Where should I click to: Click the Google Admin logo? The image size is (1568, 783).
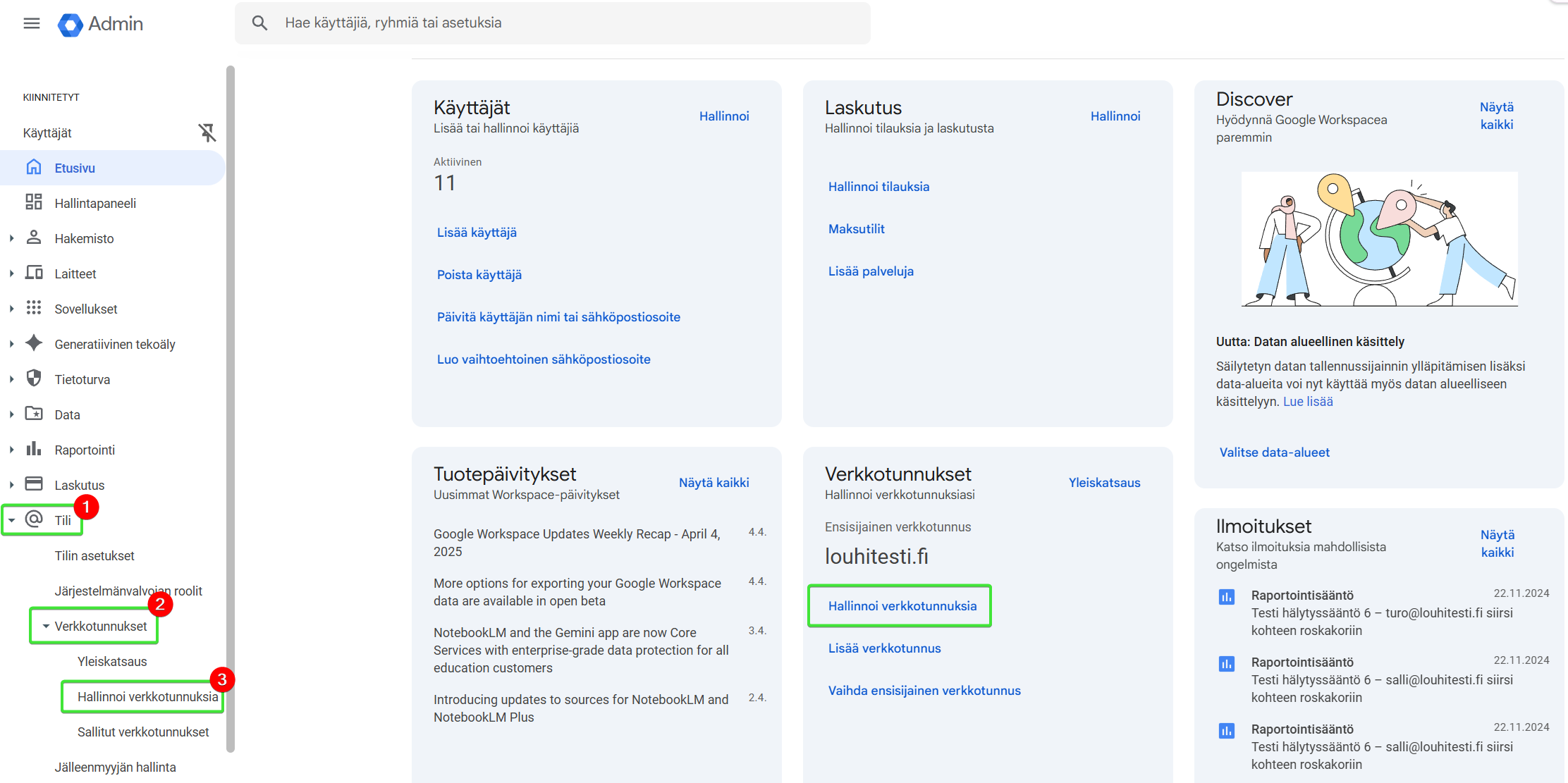tap(71, 25)
